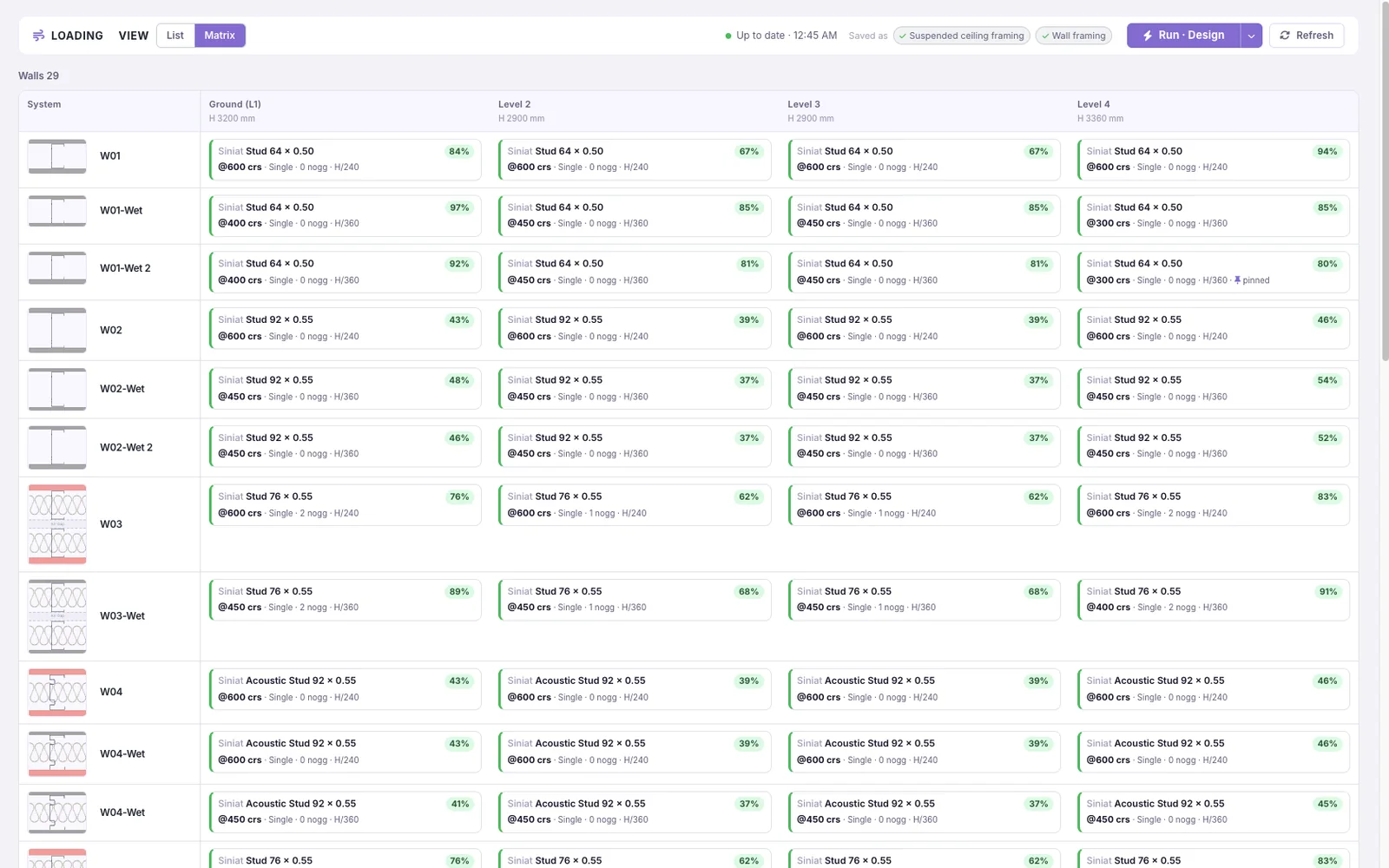Switch to Matrix view

click(220, 36)
